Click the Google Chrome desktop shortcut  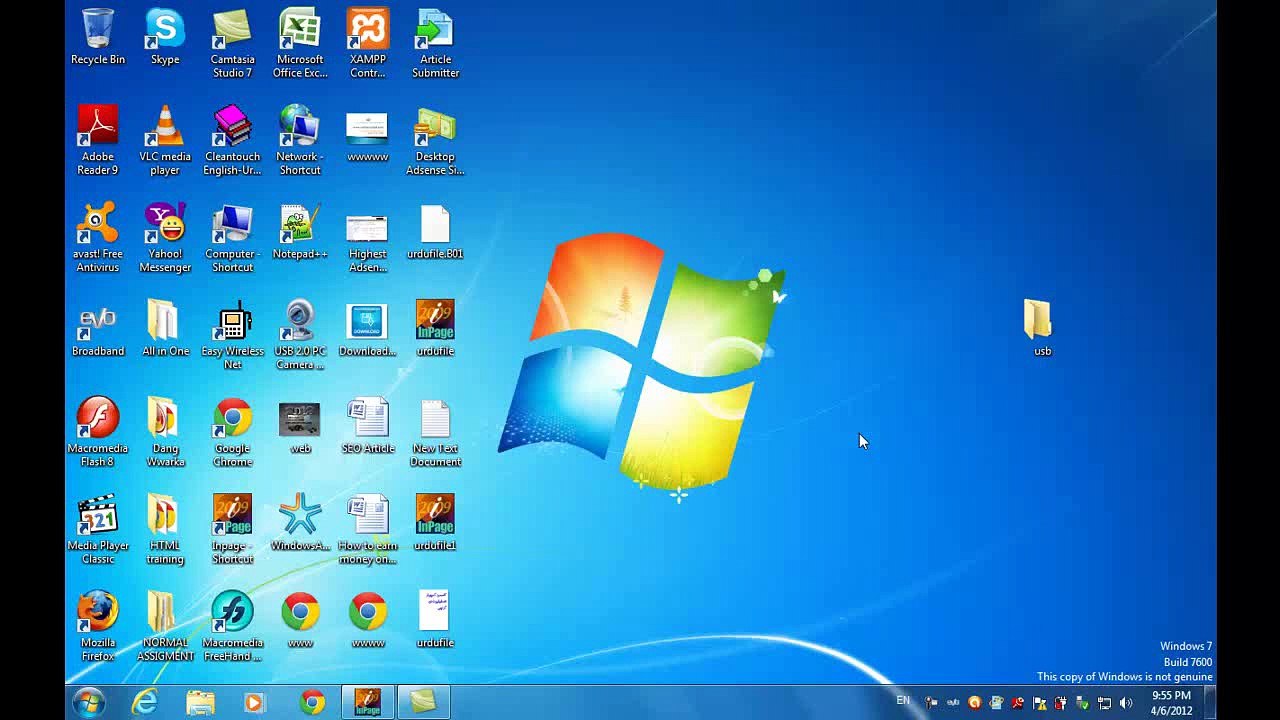[x=232, y=432]
